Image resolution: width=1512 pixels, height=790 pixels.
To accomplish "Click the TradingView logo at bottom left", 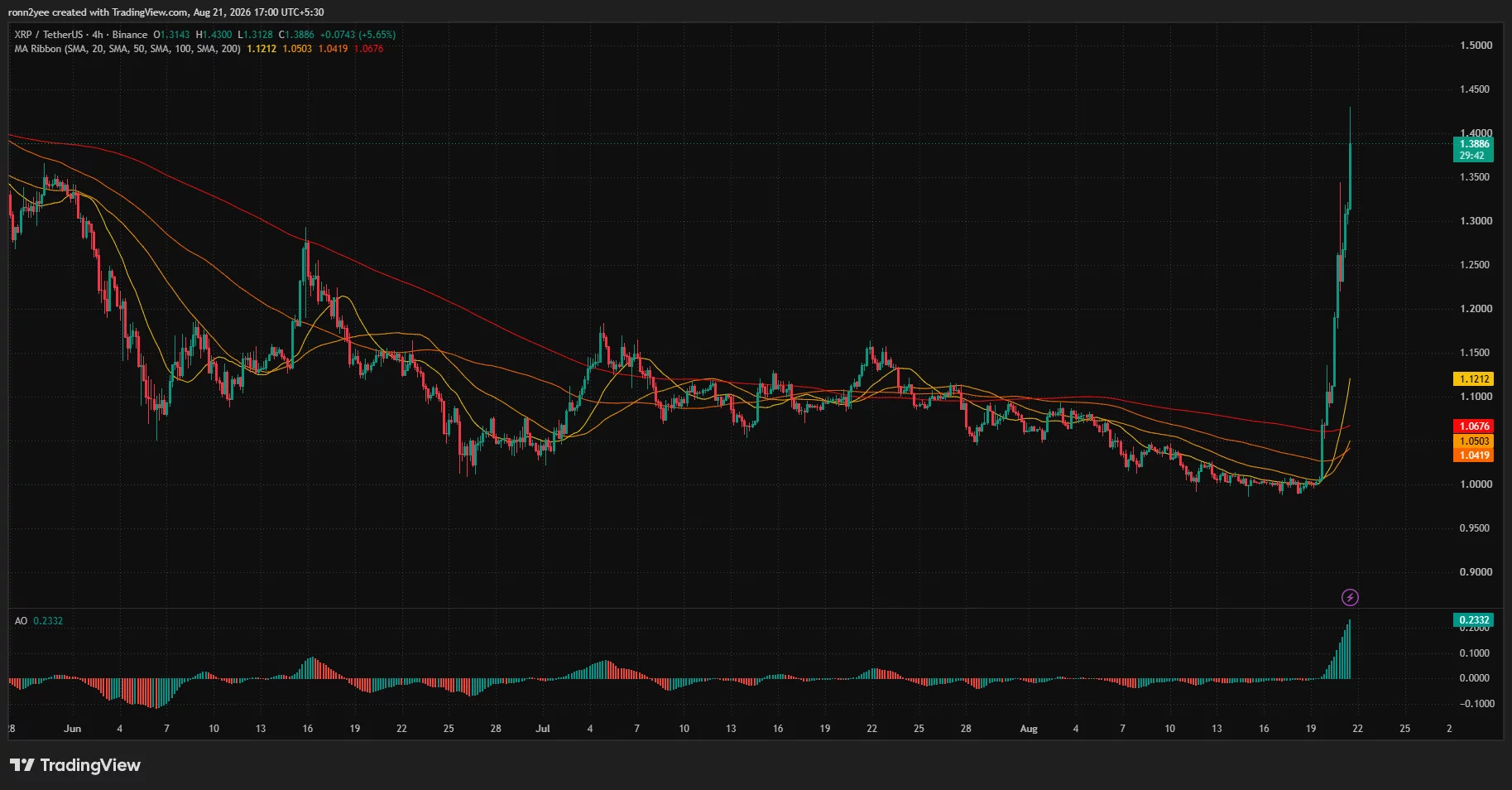I will pos(75,765).
